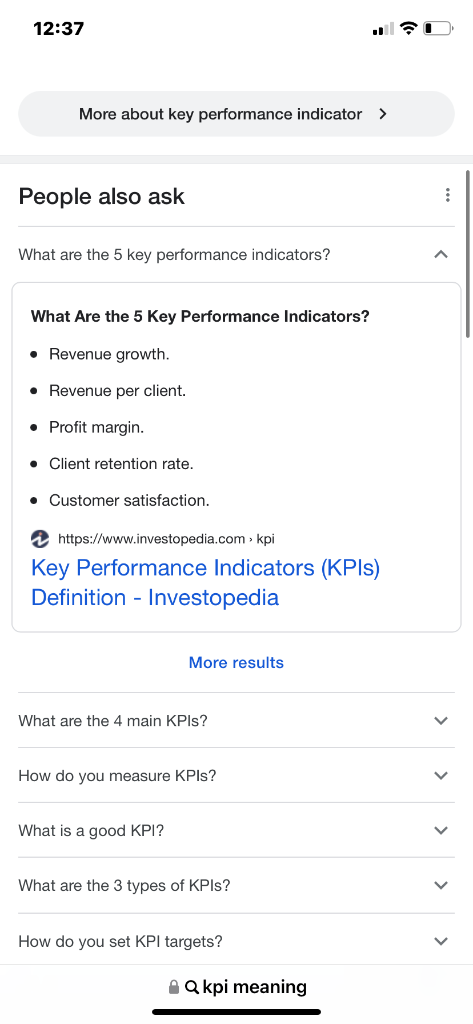Image resolution: width=473 pixels, height=1024 pixels.
Task: Expand What is a good KPI?
Action: click(x=236, y=831)
